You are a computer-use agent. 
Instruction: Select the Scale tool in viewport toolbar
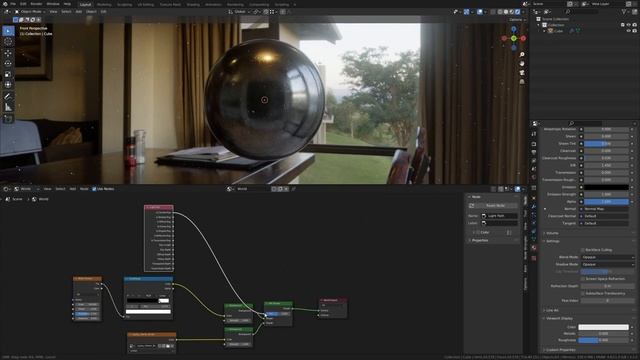pyautogui.click(x=8, y=74)
